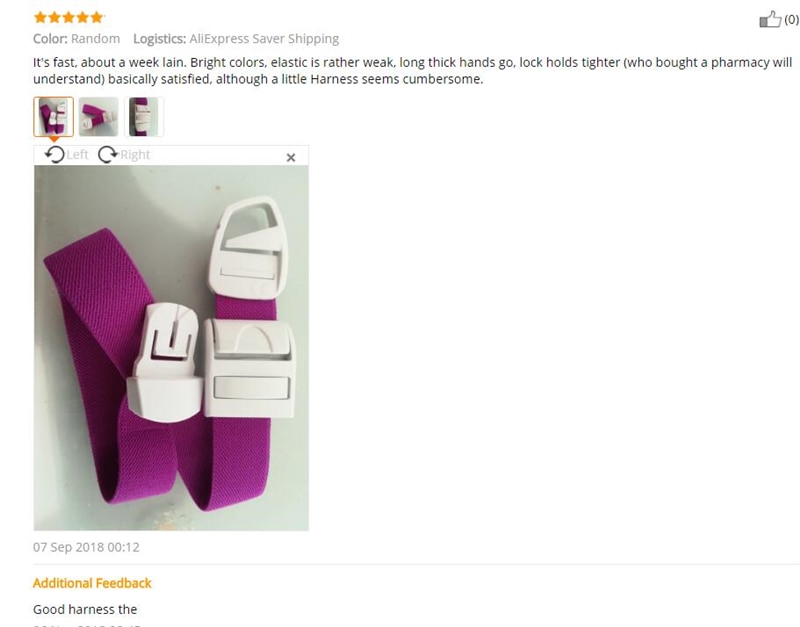Click the fifth orange rating star

(x=96, y=18)
